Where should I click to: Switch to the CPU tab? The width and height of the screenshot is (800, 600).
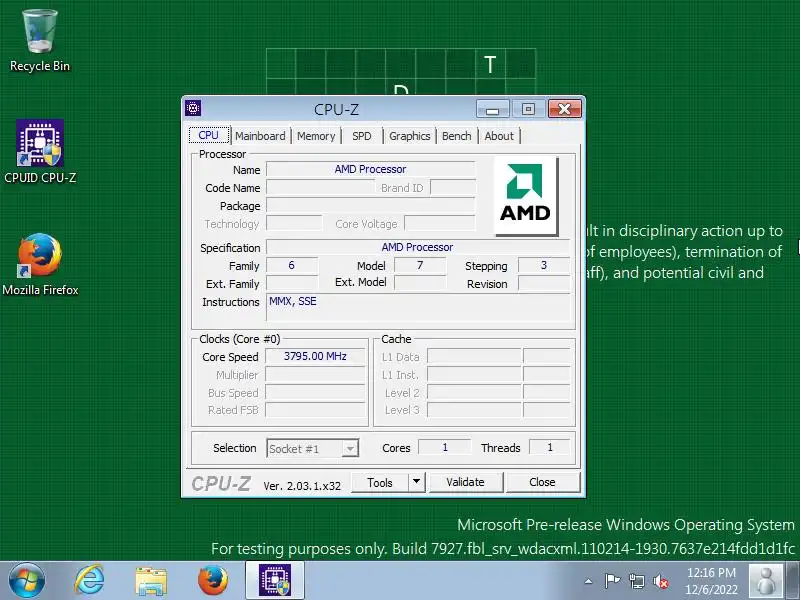pos(209,135)
